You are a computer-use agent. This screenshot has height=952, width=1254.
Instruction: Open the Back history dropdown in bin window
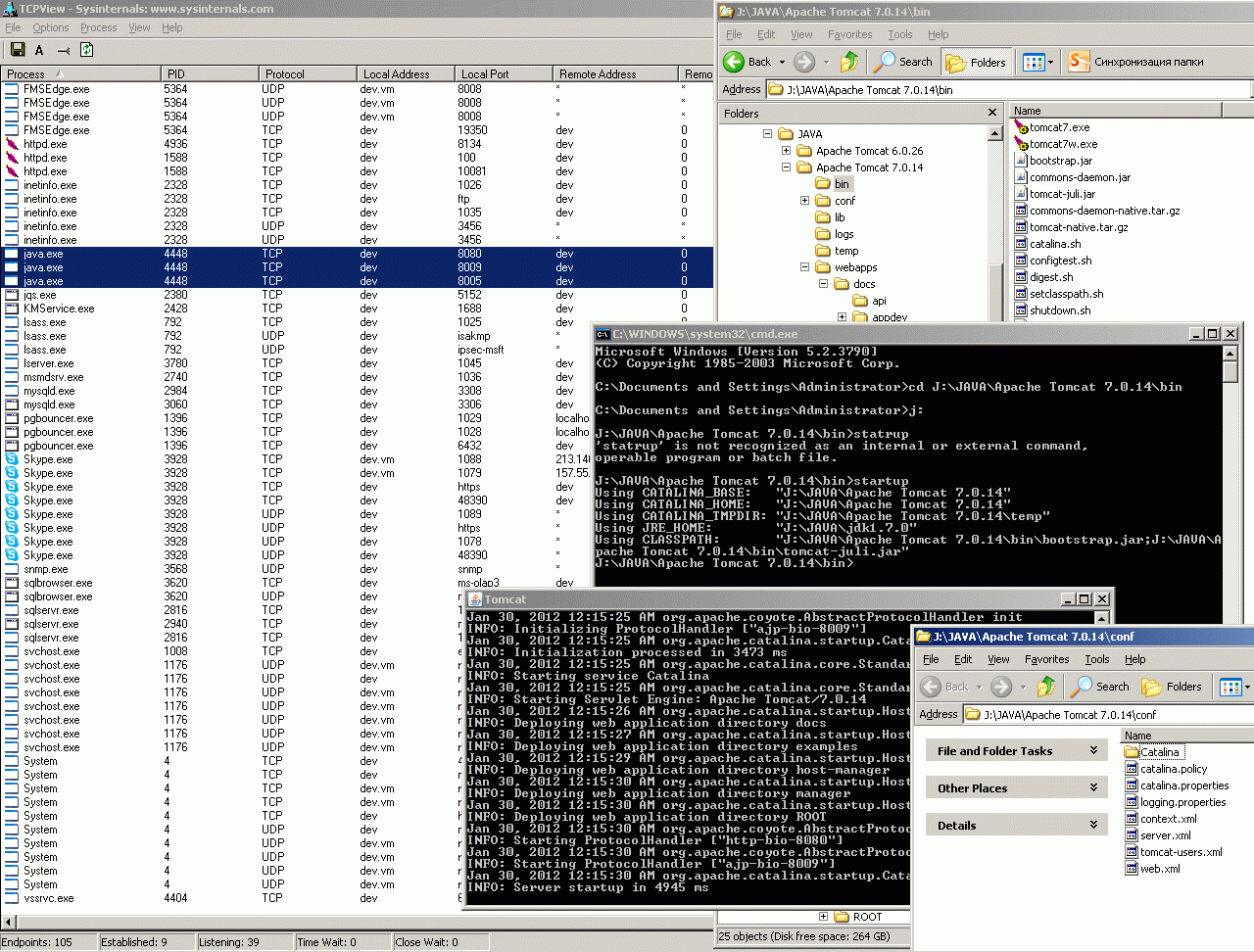point(782,62)
